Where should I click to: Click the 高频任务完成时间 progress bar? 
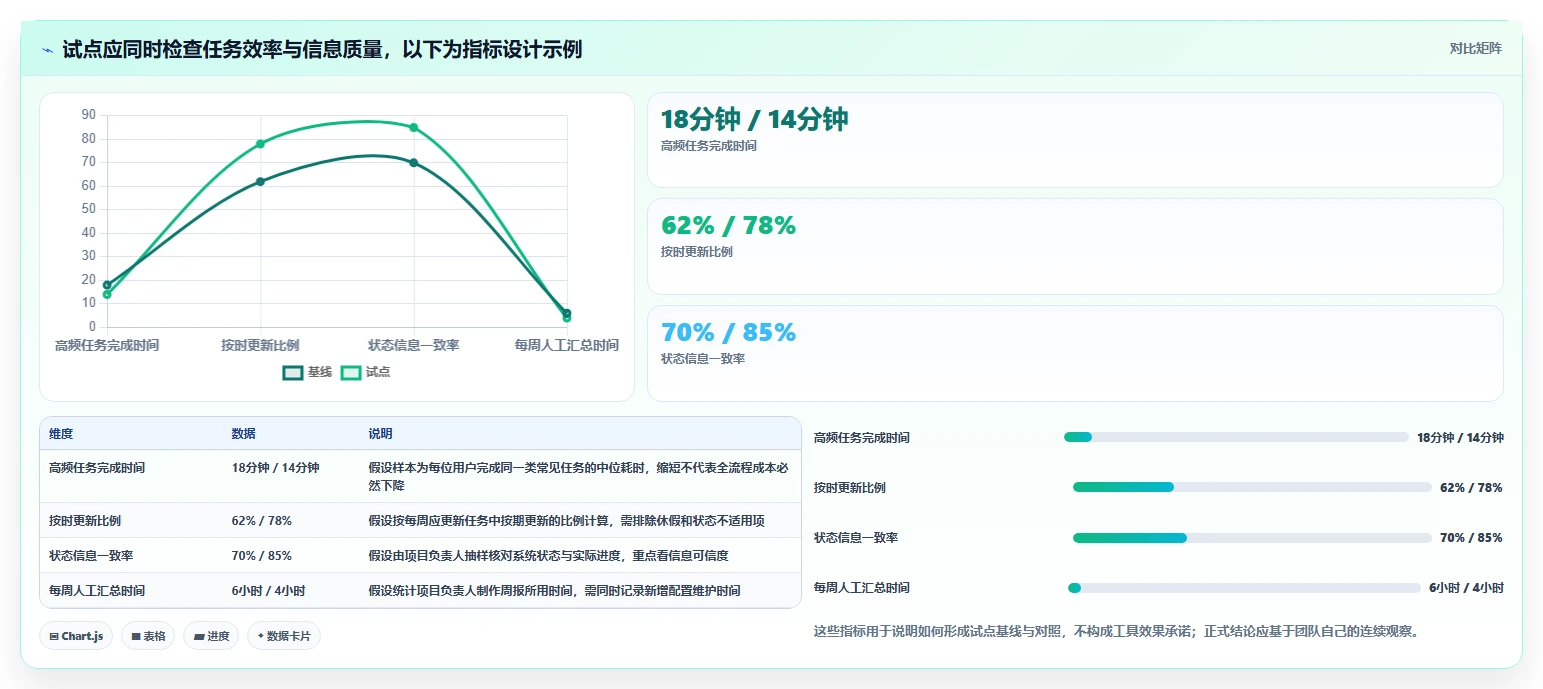(x=1236, y=437)
